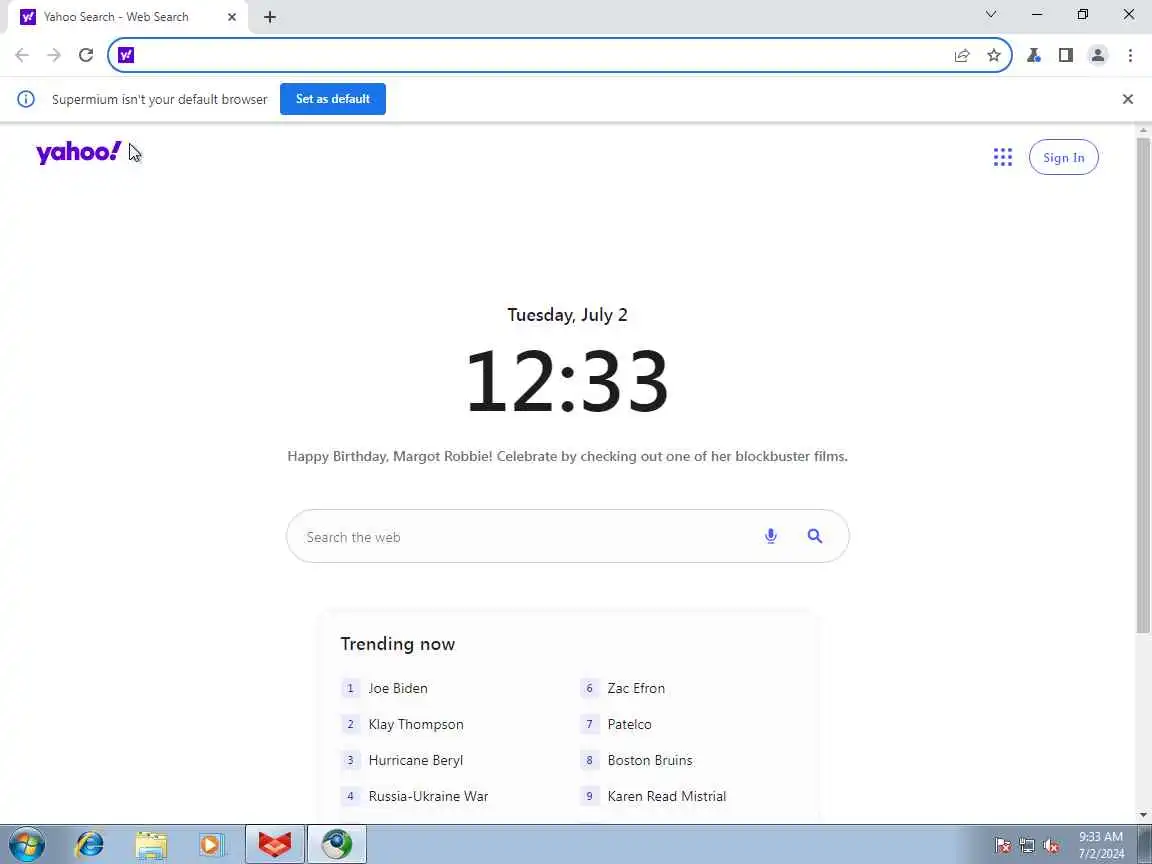Open Action Center flag in system tray
Image resolution: width=1152 pixels, height=864 pixels.
click(1002, 845)
